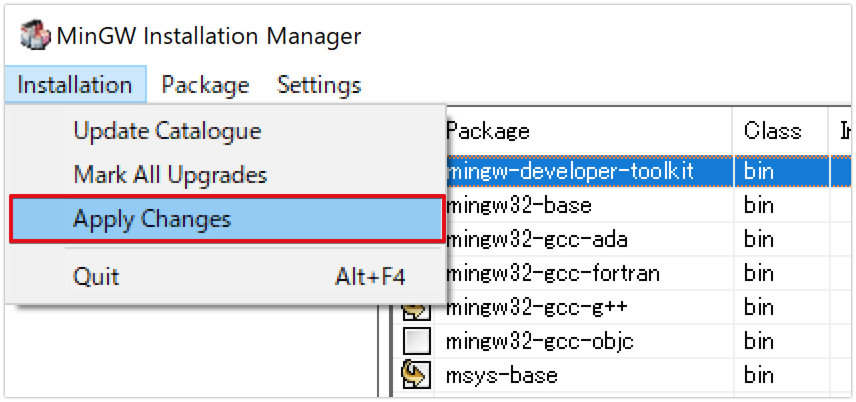Image resolution: width=856 pixels, height=402 pixels.
Task: Click the mingw32-gcc-objc package name
Action: click(540, 342)
